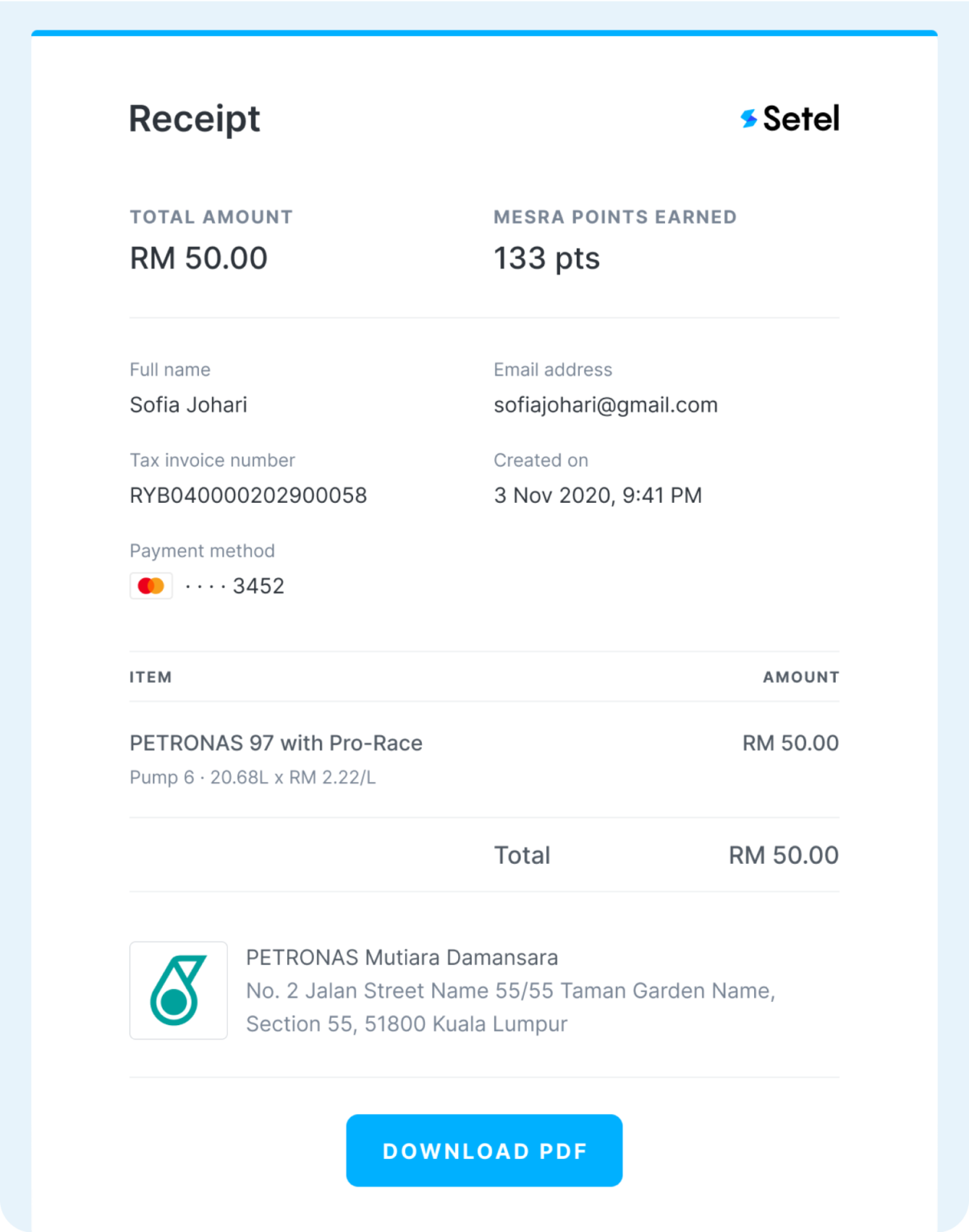Select the RM 50.00 total amount at top
This screenshot has width=969, height=1232.
pyautogui.click(x=199, y=258)
